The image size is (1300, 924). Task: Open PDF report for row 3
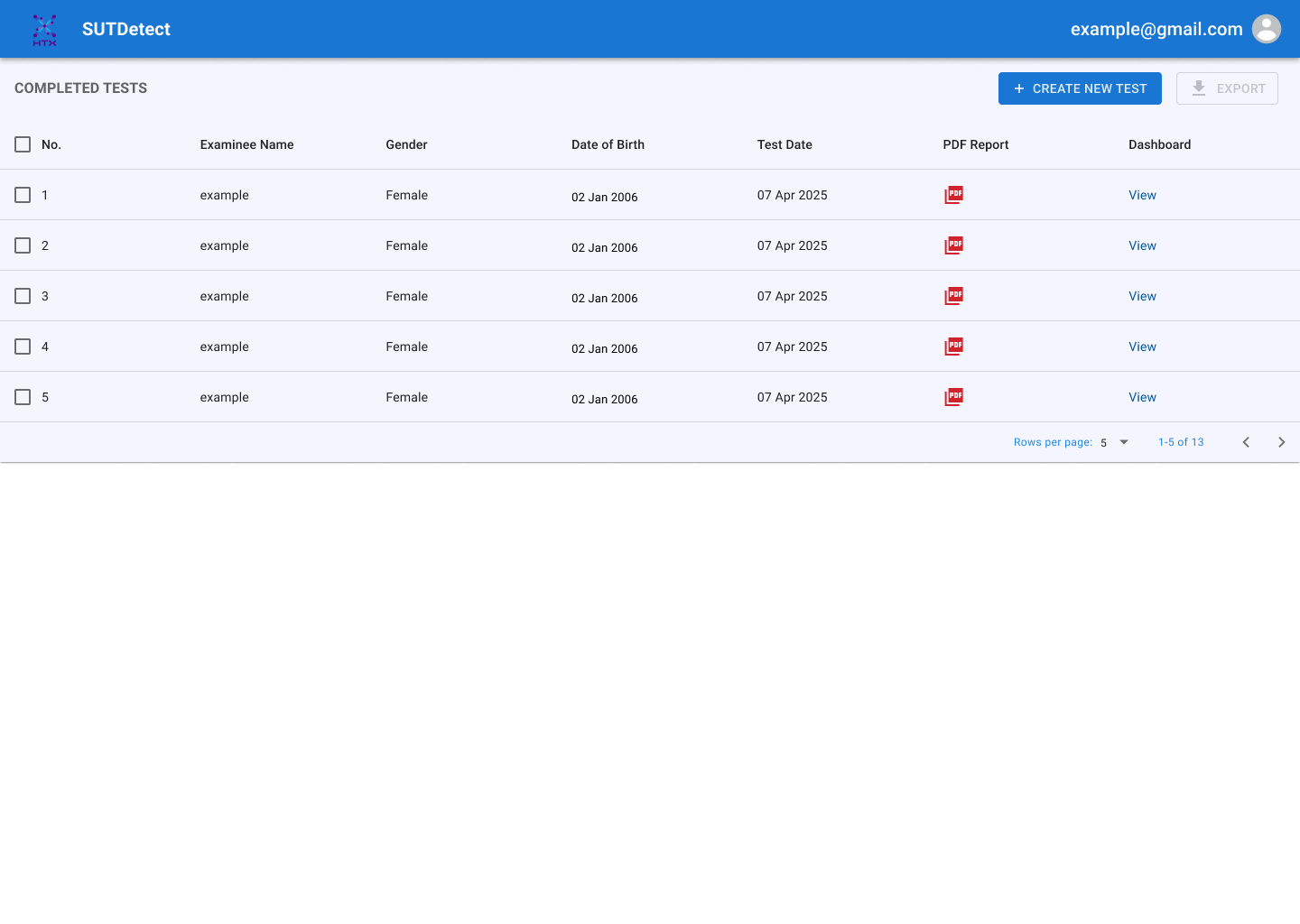click(953, 296)
